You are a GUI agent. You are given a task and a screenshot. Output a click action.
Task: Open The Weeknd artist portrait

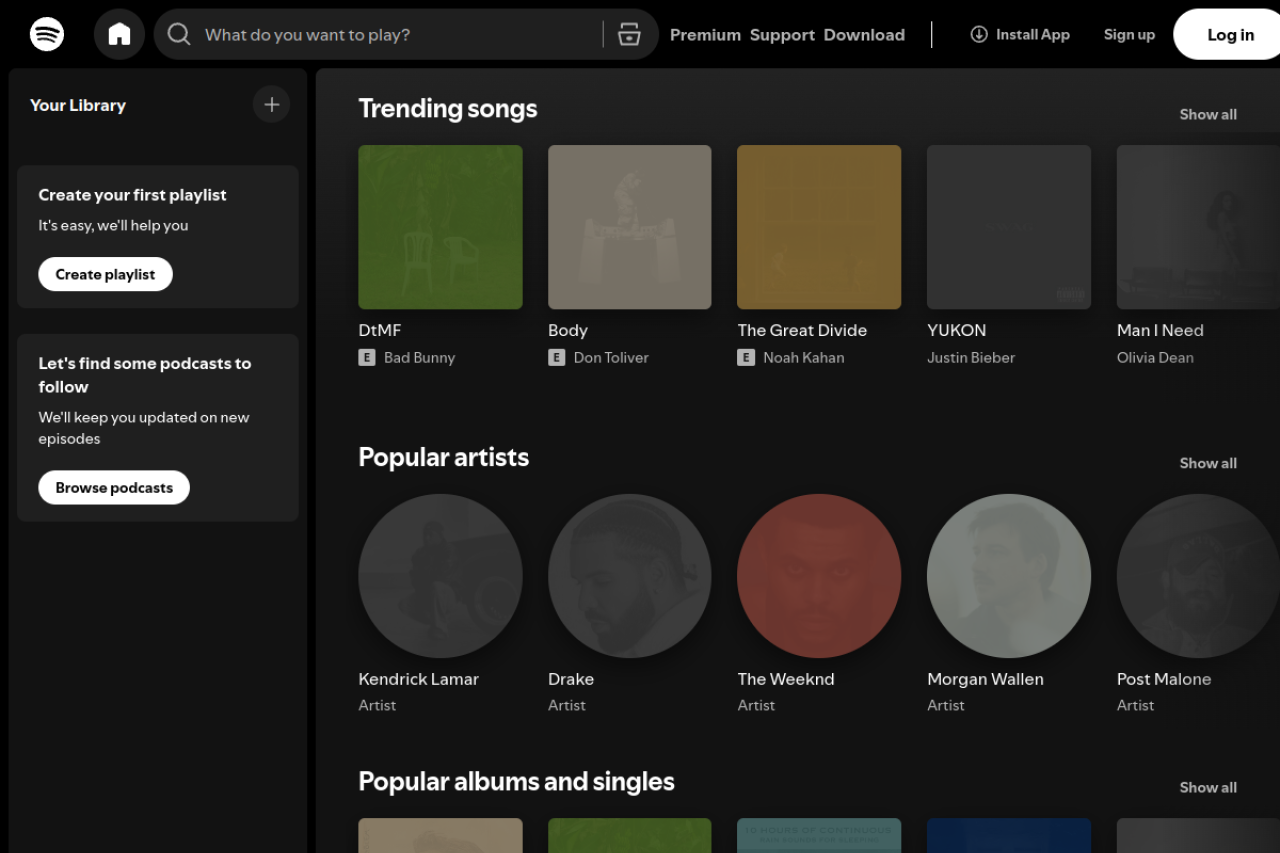(x=818, y=576)
